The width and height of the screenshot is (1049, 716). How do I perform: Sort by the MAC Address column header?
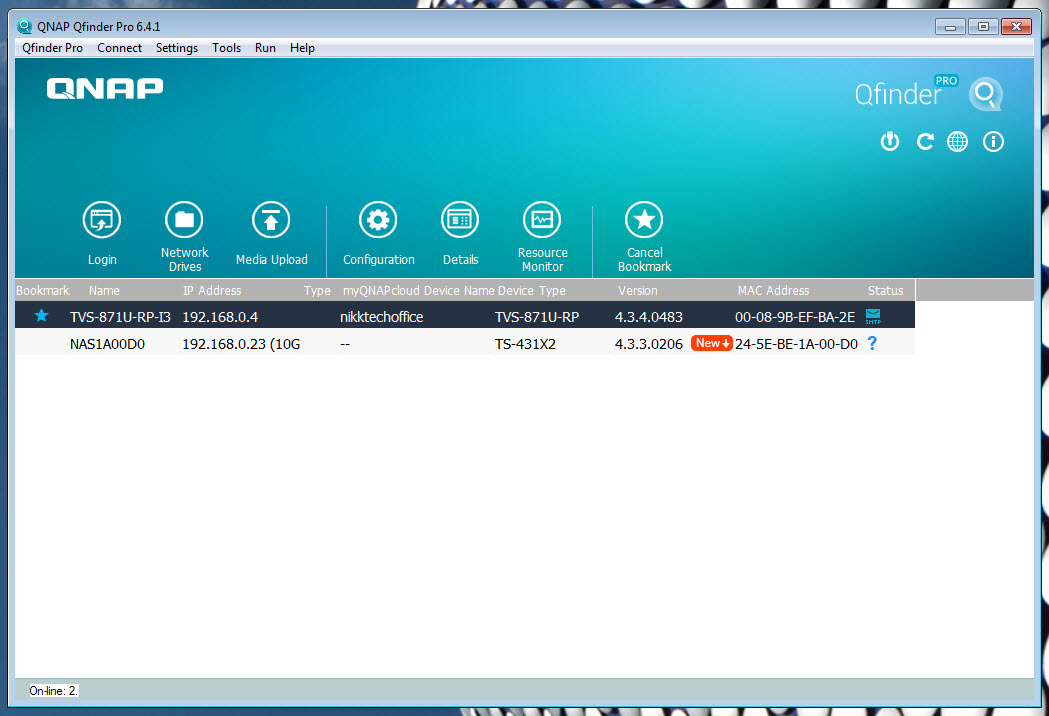(773, 290)
